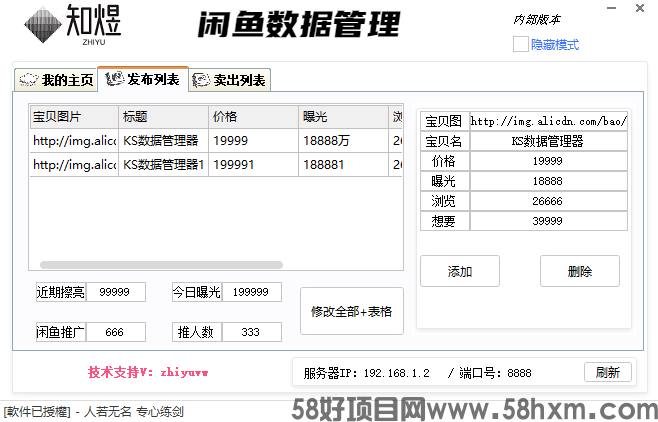
Task: Select the KS数据管理器 title cell
Action: click(164, 141)
